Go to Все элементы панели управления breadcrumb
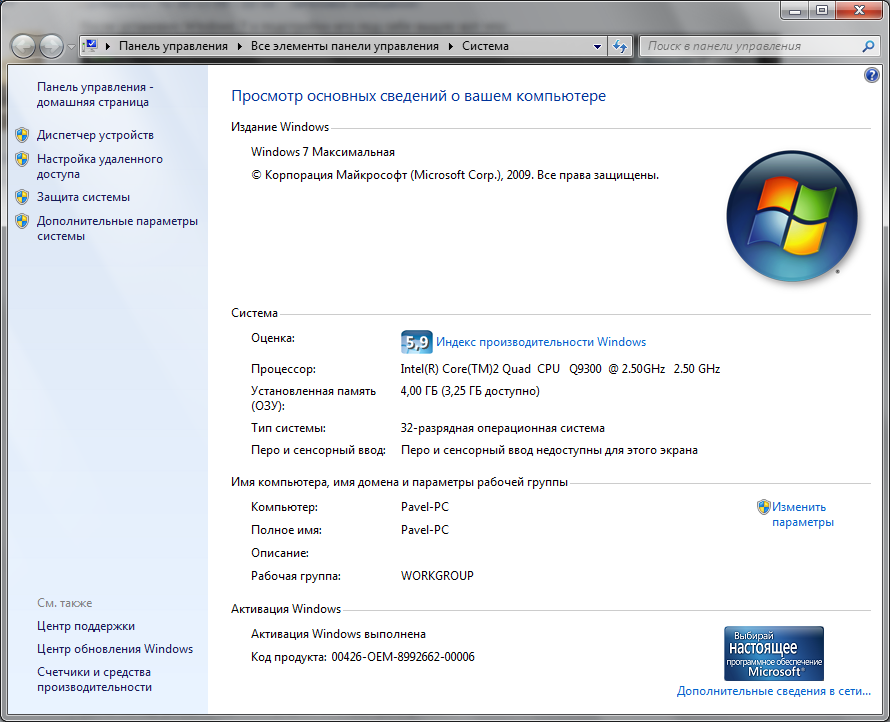This screenshot has height=722, width=890. [x=345, y=46]
